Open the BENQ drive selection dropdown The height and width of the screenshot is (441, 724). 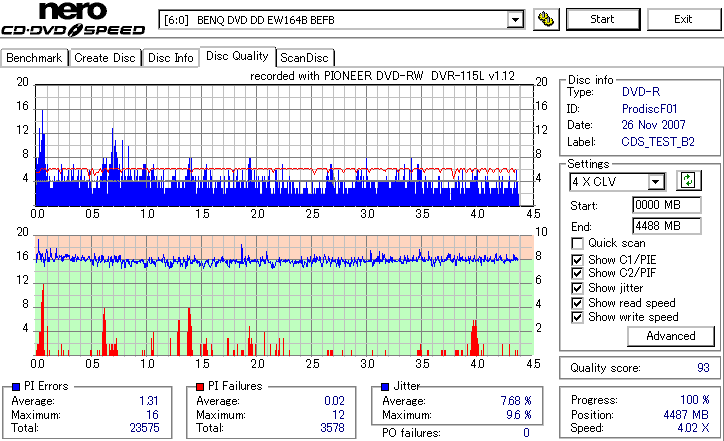tap(515, 20)
